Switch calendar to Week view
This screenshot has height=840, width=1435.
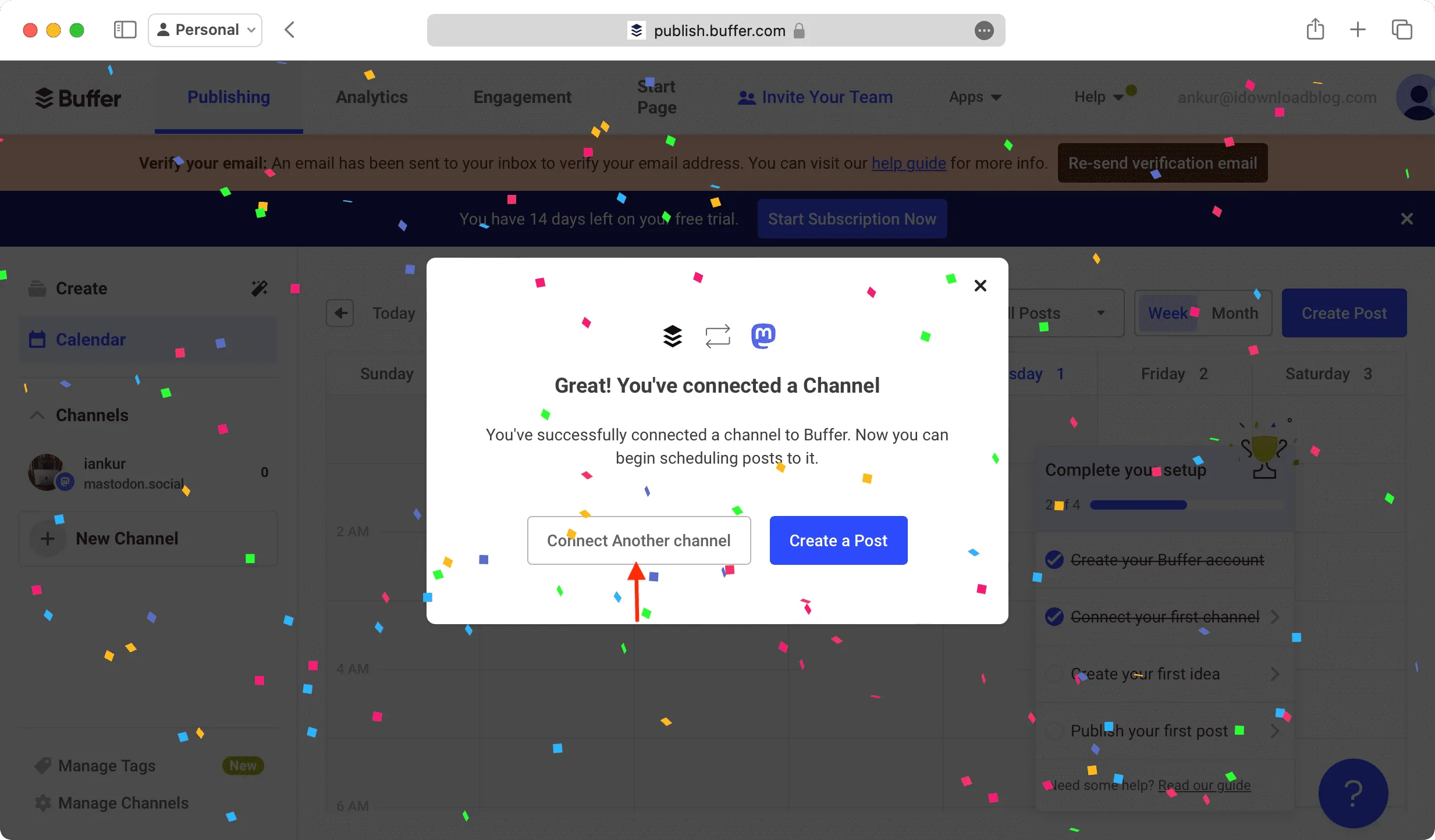click(x=1168, y=313)
